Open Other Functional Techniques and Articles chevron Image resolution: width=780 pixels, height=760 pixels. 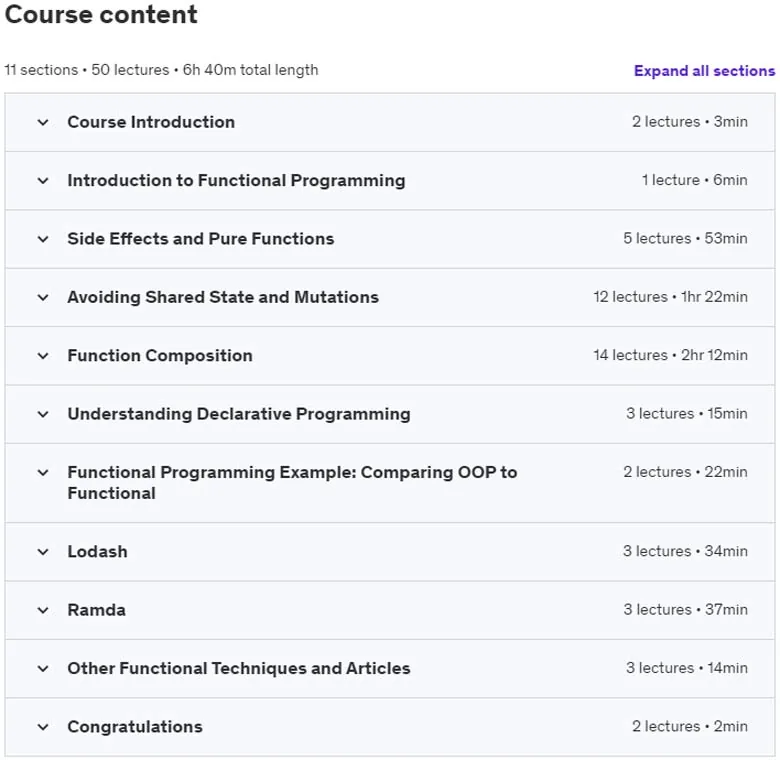point(43,669)
